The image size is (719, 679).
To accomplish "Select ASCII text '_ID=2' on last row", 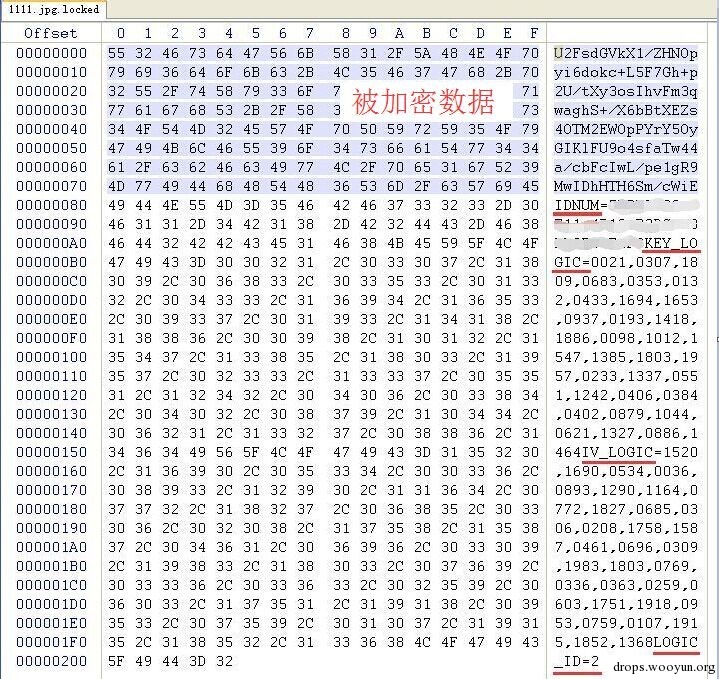I will [x=577, y=662].
